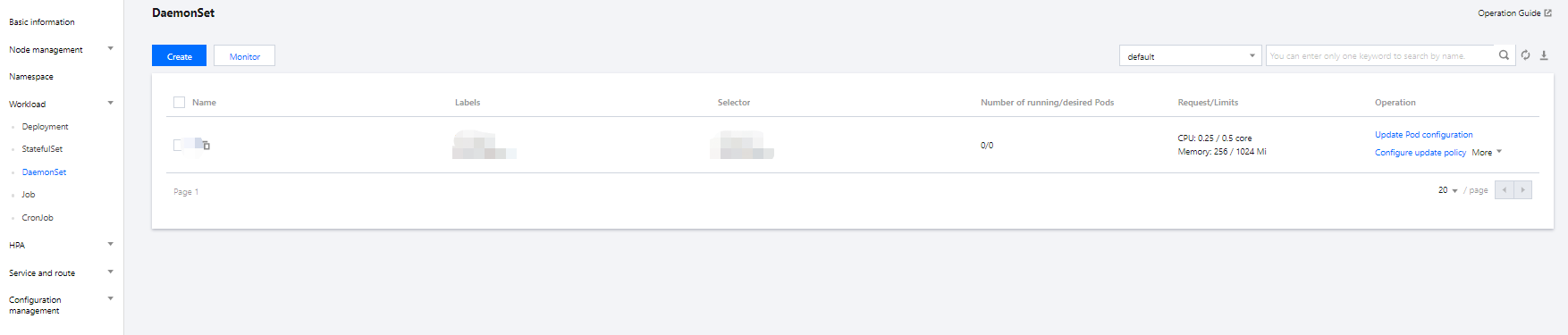Refresh the DaemonSet list

(1525, 55)
